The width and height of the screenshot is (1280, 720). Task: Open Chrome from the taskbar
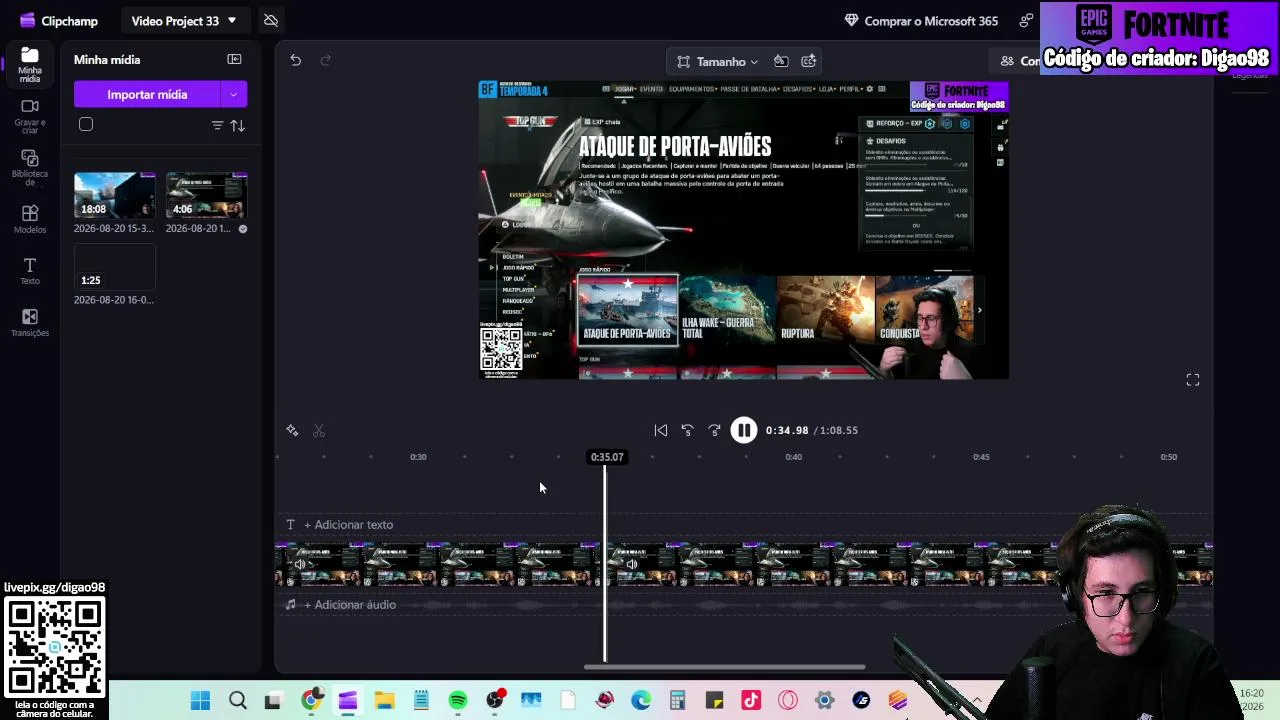311,700
